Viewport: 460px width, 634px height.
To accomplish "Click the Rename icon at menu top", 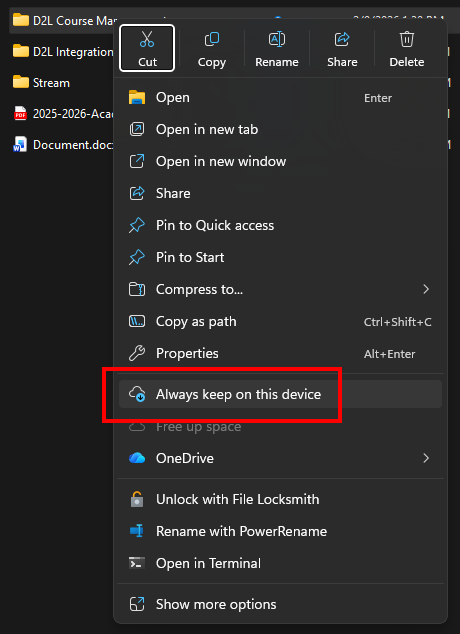I will point(277,40).
